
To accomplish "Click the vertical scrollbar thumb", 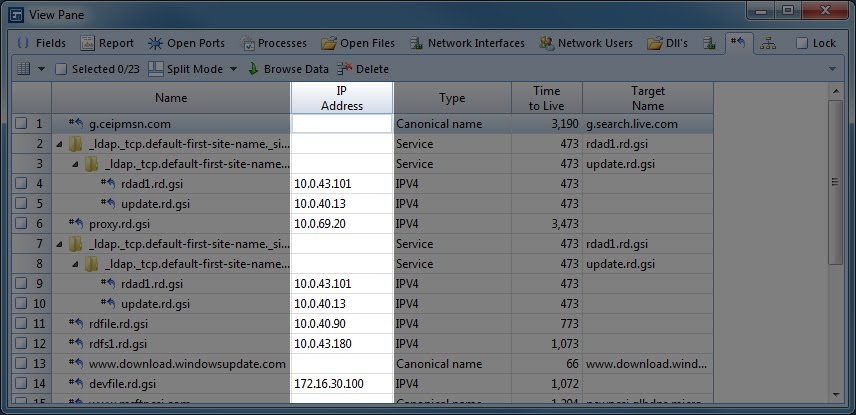I will [x=835, y=182].
